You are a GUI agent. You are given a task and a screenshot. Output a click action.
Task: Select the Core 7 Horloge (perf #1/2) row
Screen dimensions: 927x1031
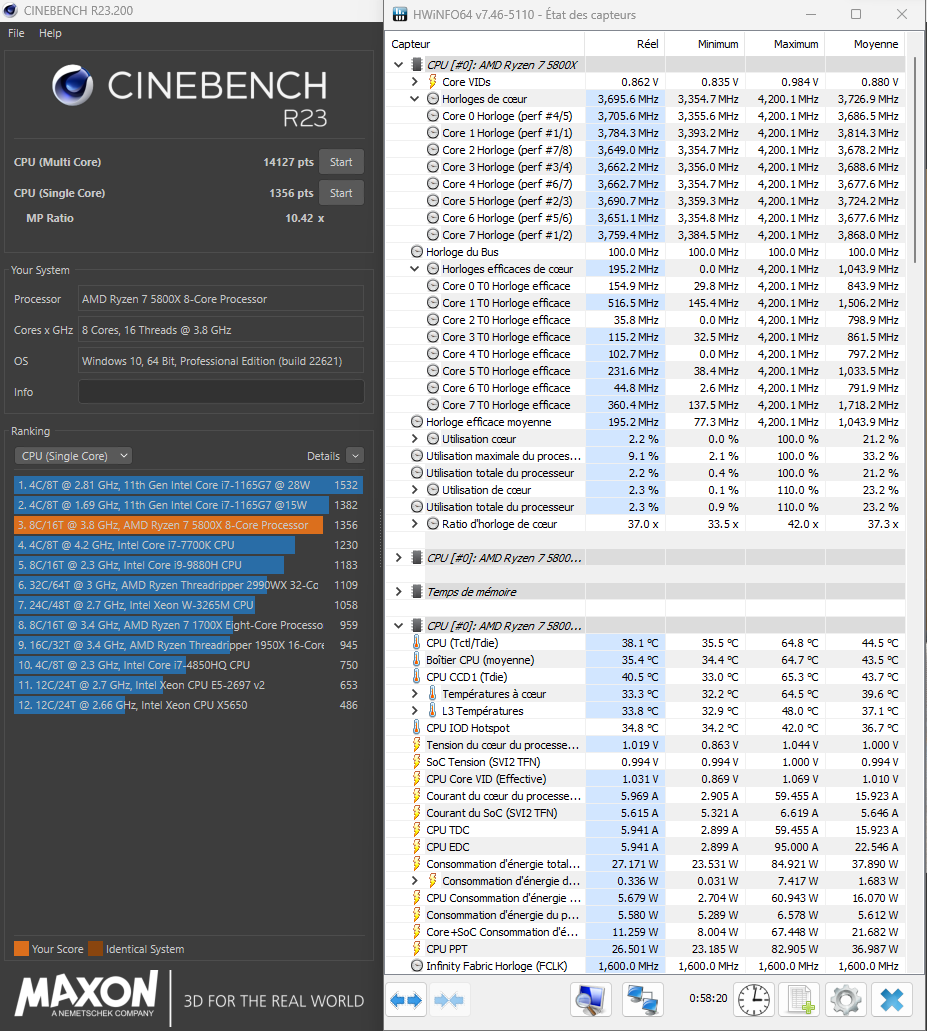[x=645, y=235]
